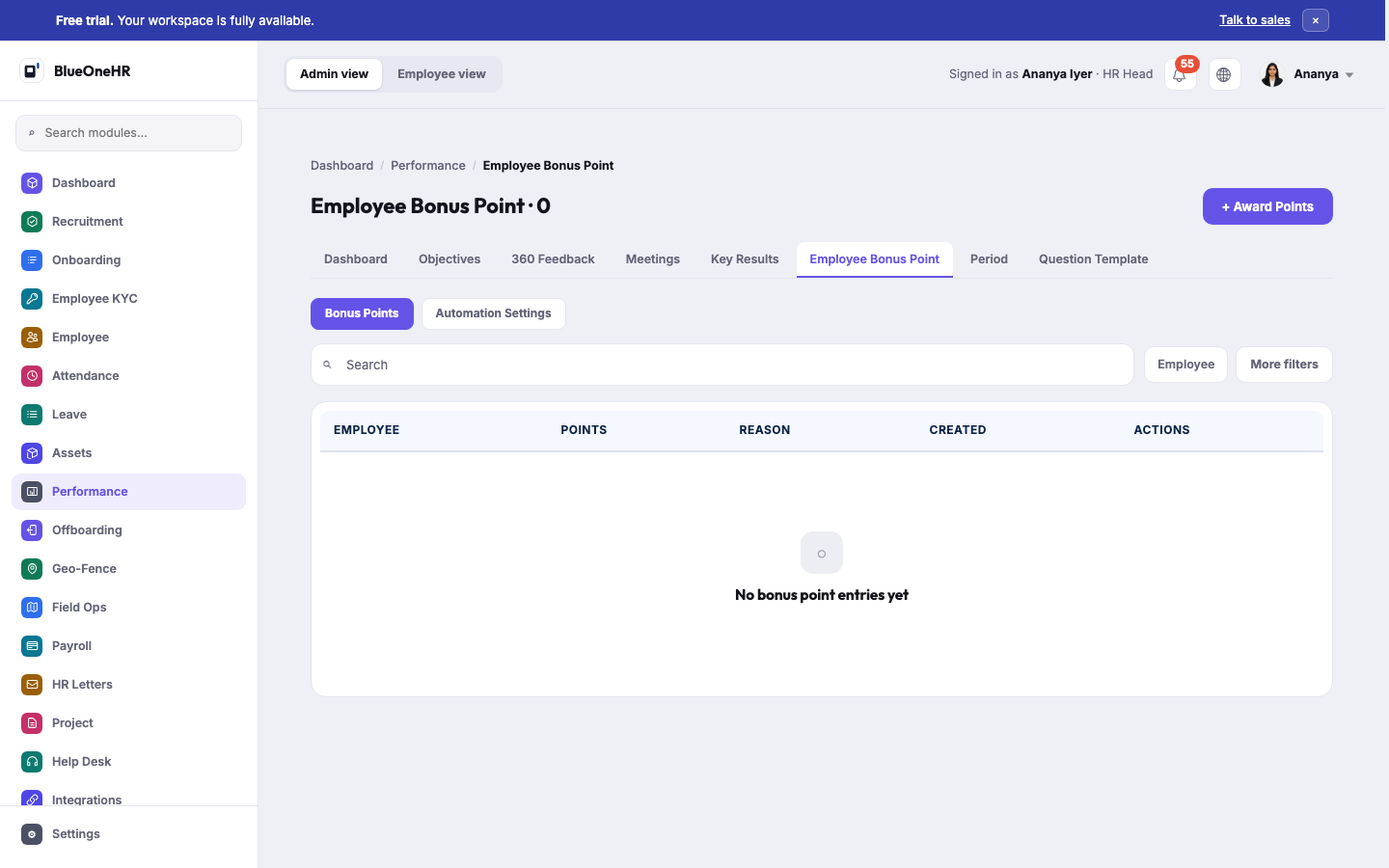The width and height of the screenshot is (1389, 868).
Task: Open notifications bell with 55 badge
Action: pyautogui.click(x=1180, y=74)
